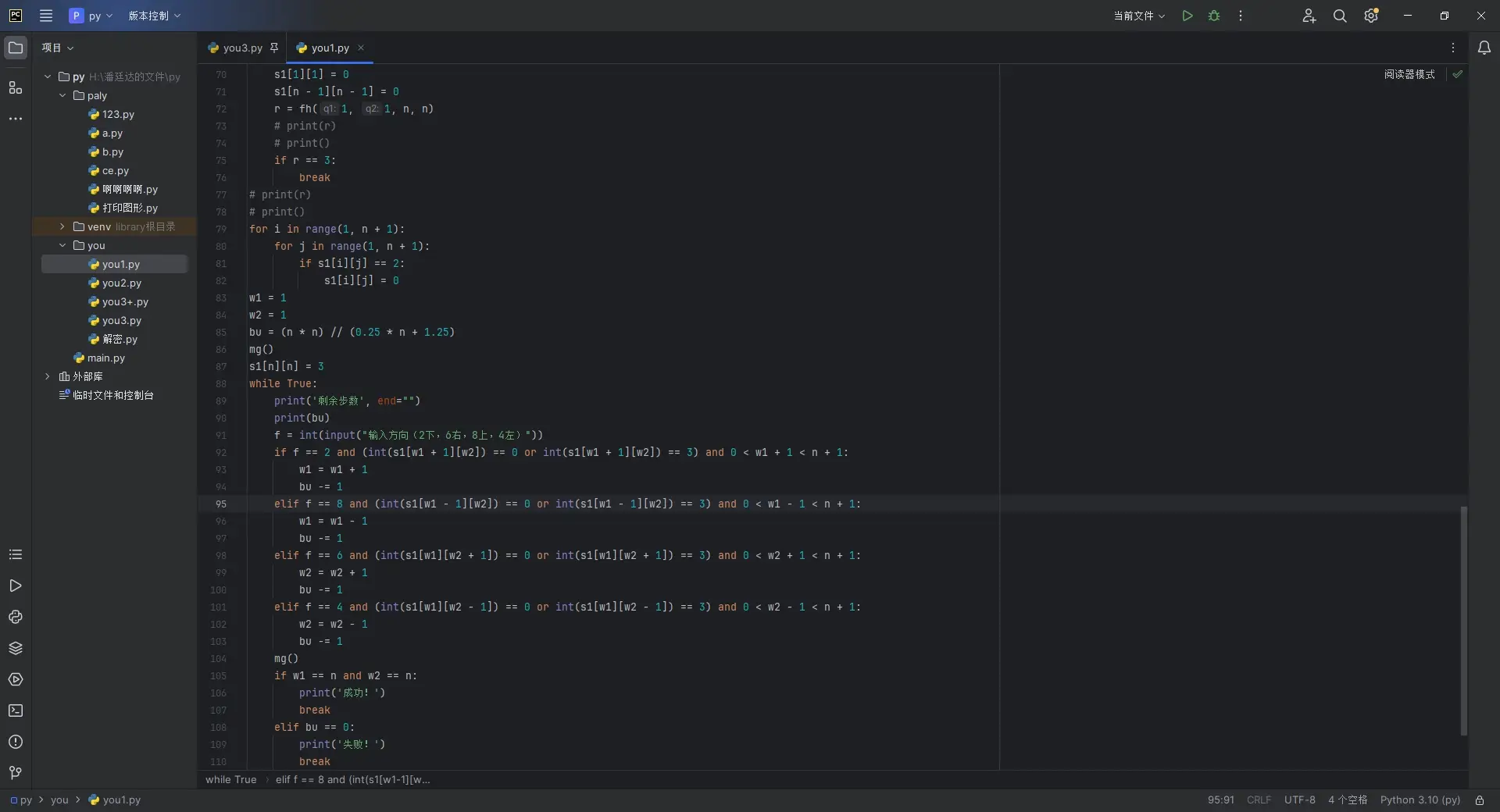Open the version control dropdown

(155, 16)
